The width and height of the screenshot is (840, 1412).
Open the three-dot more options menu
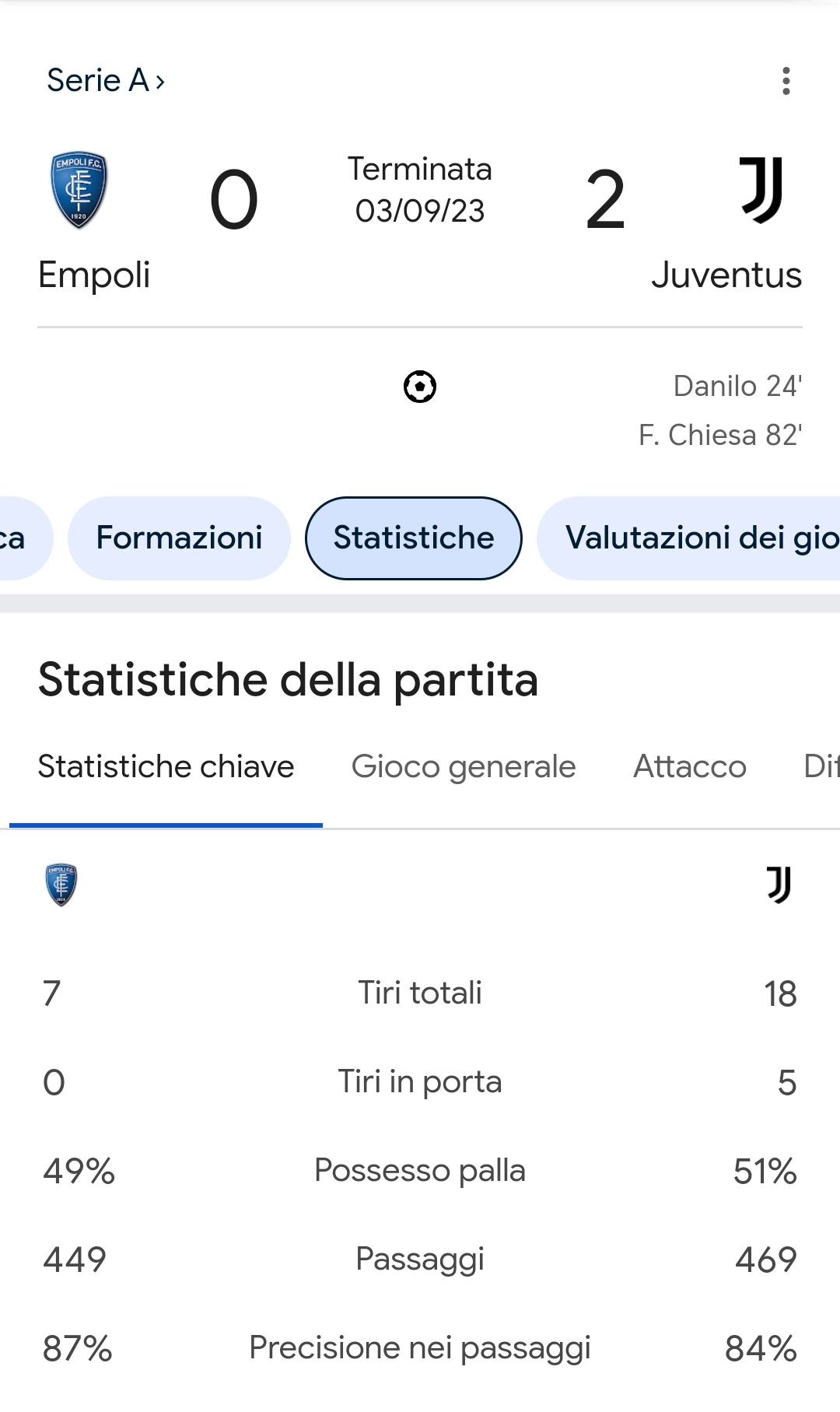[x=786, y=81]
